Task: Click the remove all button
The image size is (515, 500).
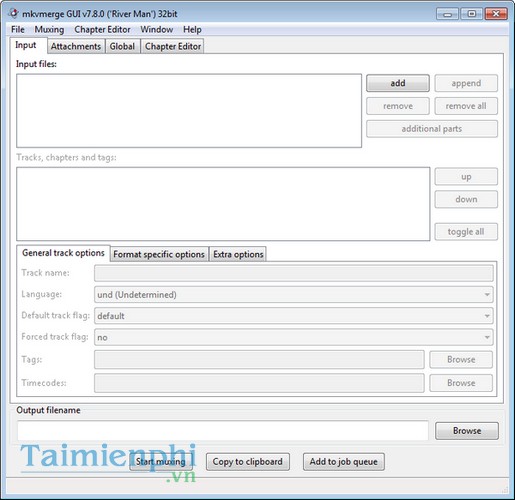Action: click(x=466, y=106)
